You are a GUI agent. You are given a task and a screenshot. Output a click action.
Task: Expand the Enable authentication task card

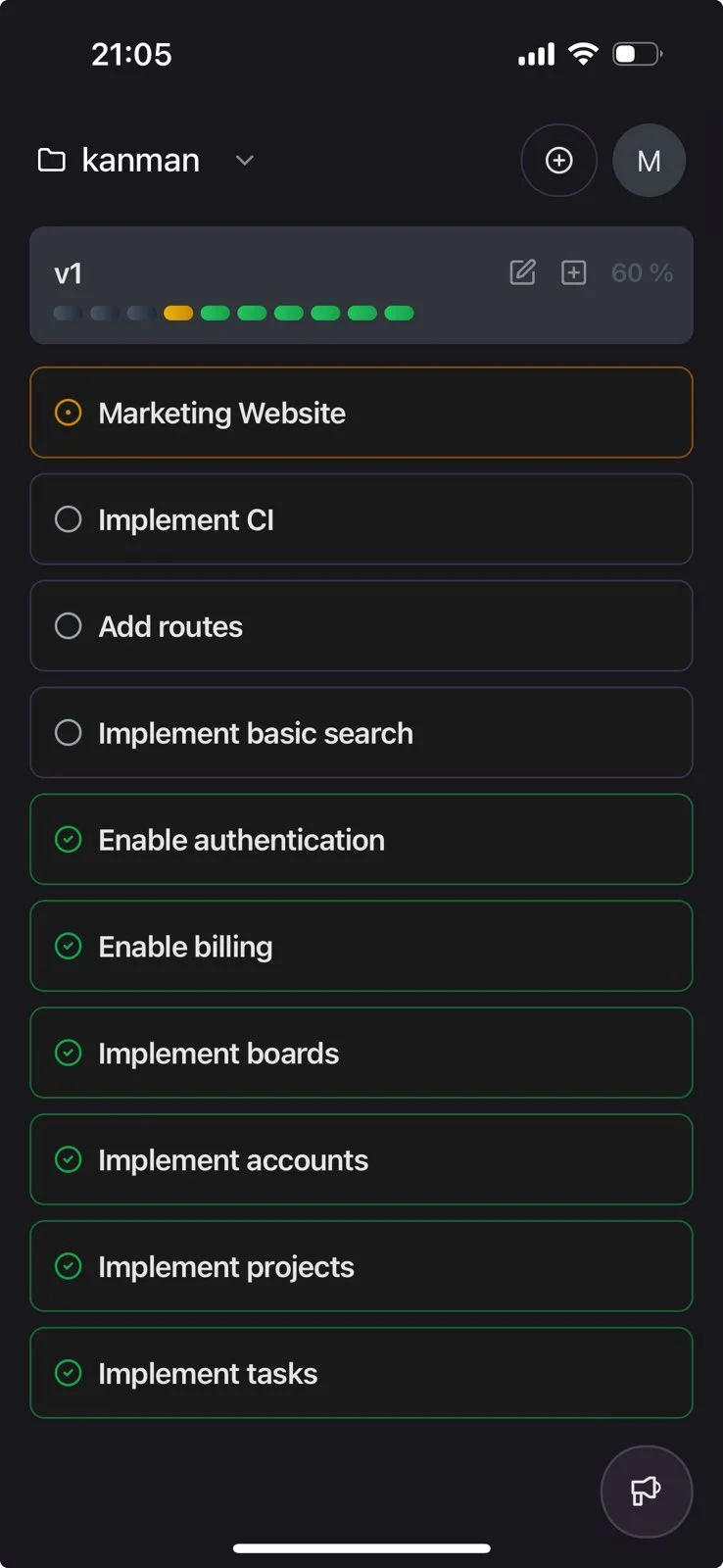click(361, 839)
